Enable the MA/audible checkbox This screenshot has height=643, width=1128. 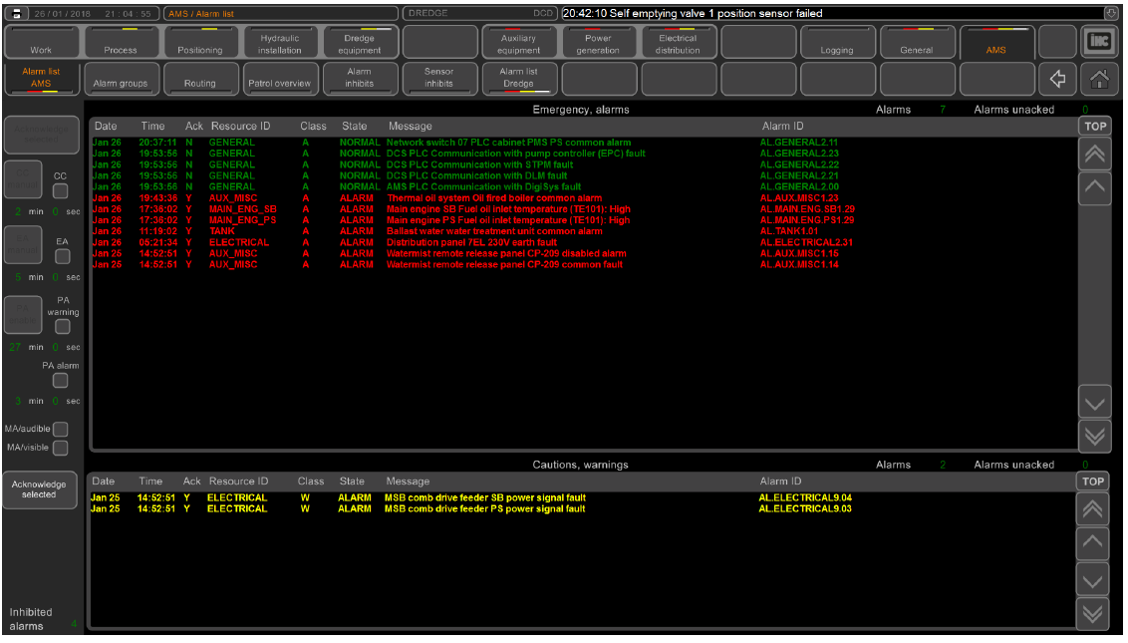[60, 429]
